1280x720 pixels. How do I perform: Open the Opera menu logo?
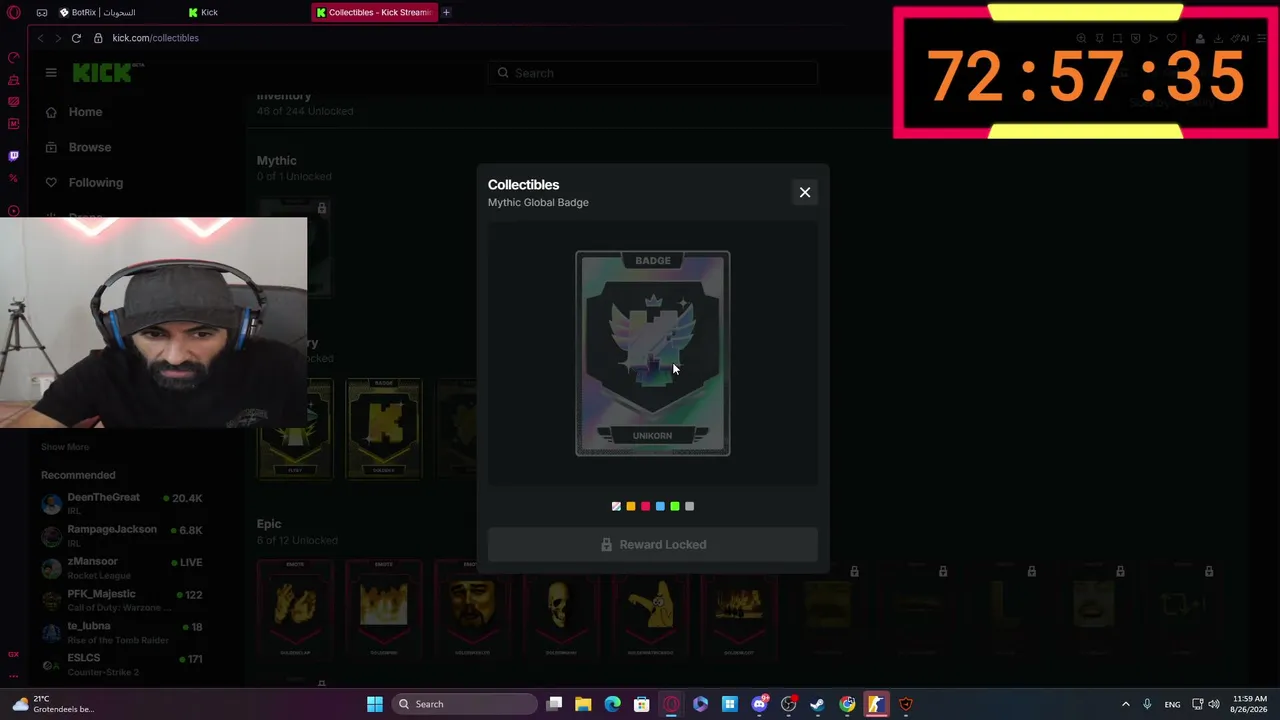13,13
